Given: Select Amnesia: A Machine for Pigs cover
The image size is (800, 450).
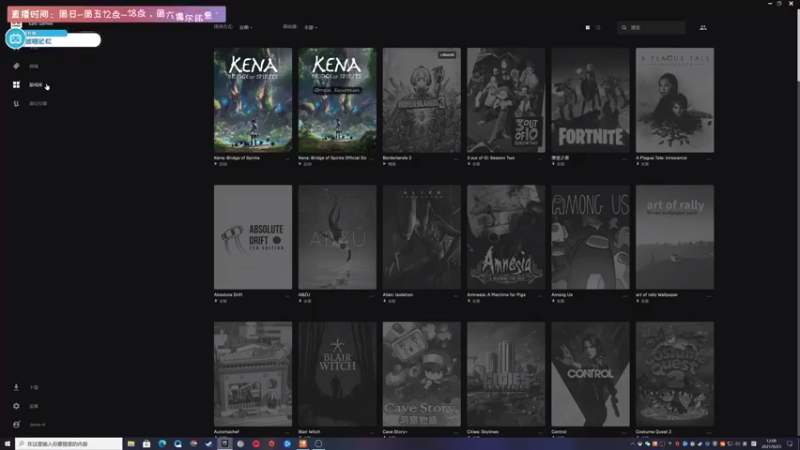Looking at the screenshot, I should pos(506,237).
